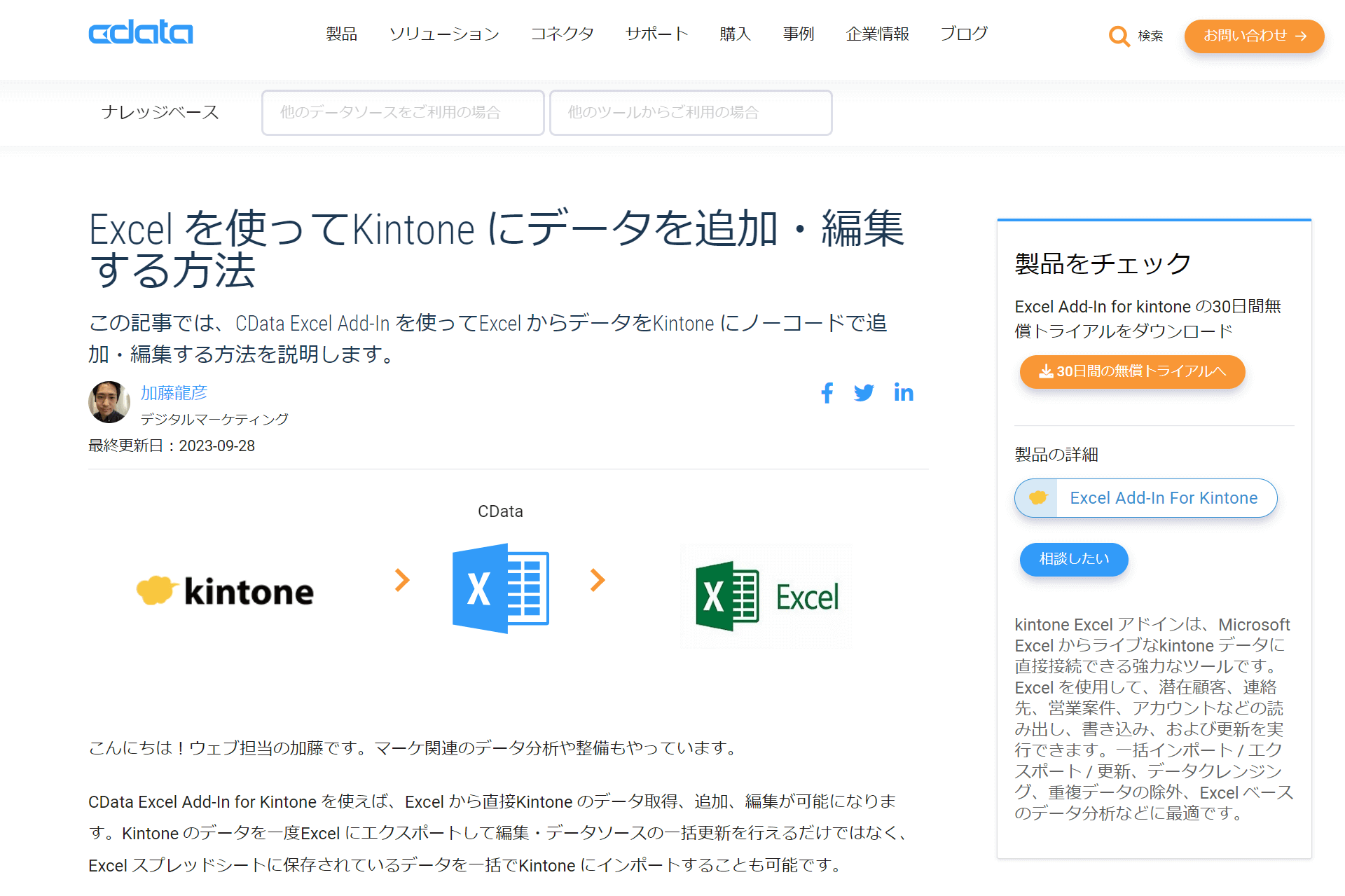Click the author's profile photo
Image resolution: width=1345 pixels, height=896 pixels.
pyautogui.click(x=109, y=402)
